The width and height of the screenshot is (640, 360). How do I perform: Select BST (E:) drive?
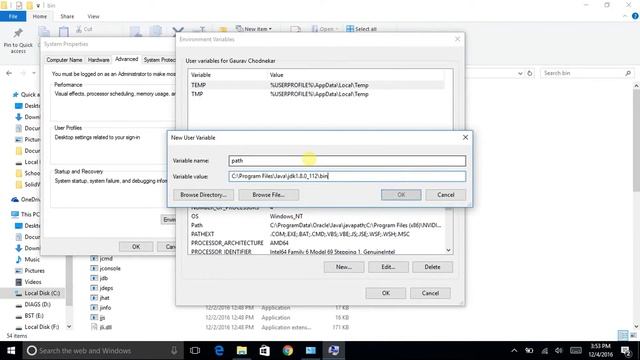coord(29,316)
